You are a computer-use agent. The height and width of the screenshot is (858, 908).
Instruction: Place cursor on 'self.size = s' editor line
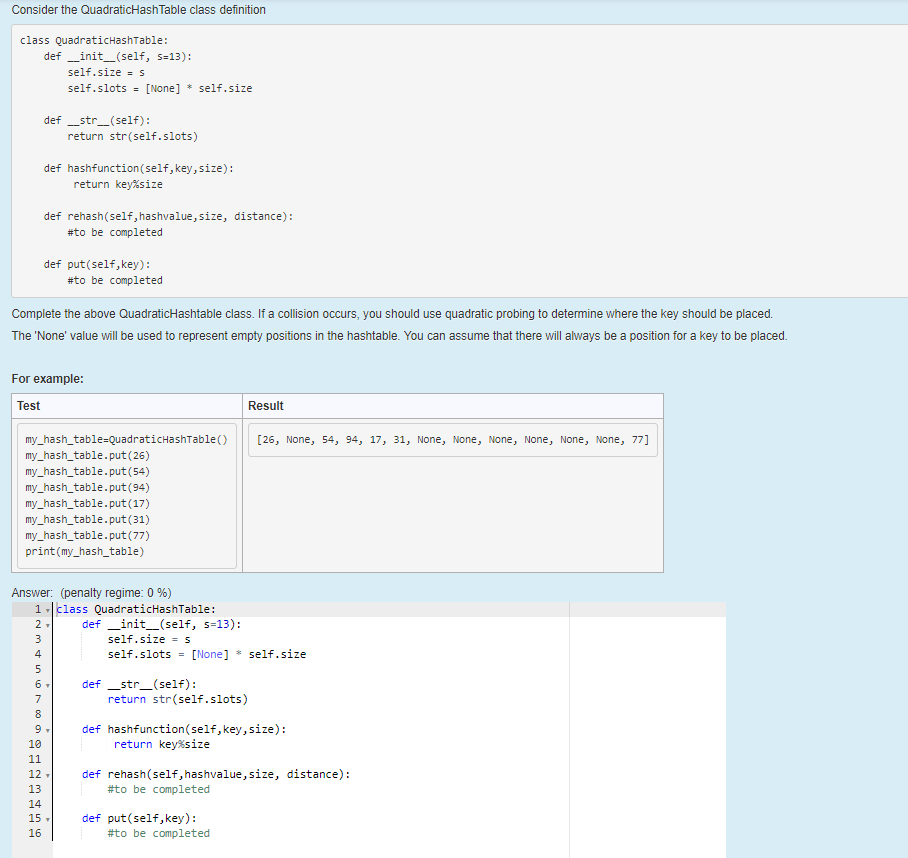149,639
